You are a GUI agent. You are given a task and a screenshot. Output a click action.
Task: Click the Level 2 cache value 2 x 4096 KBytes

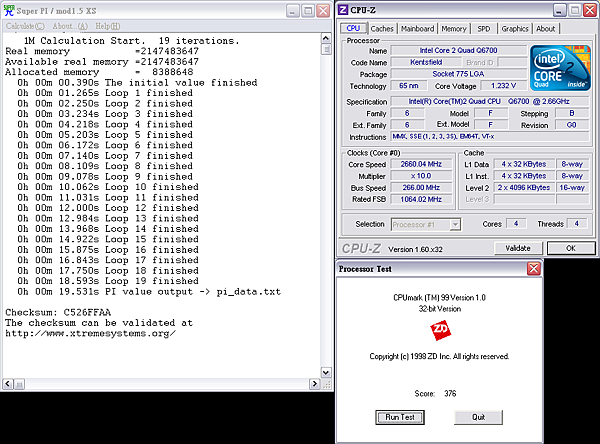pyautogui.click(x=523, y=188)
